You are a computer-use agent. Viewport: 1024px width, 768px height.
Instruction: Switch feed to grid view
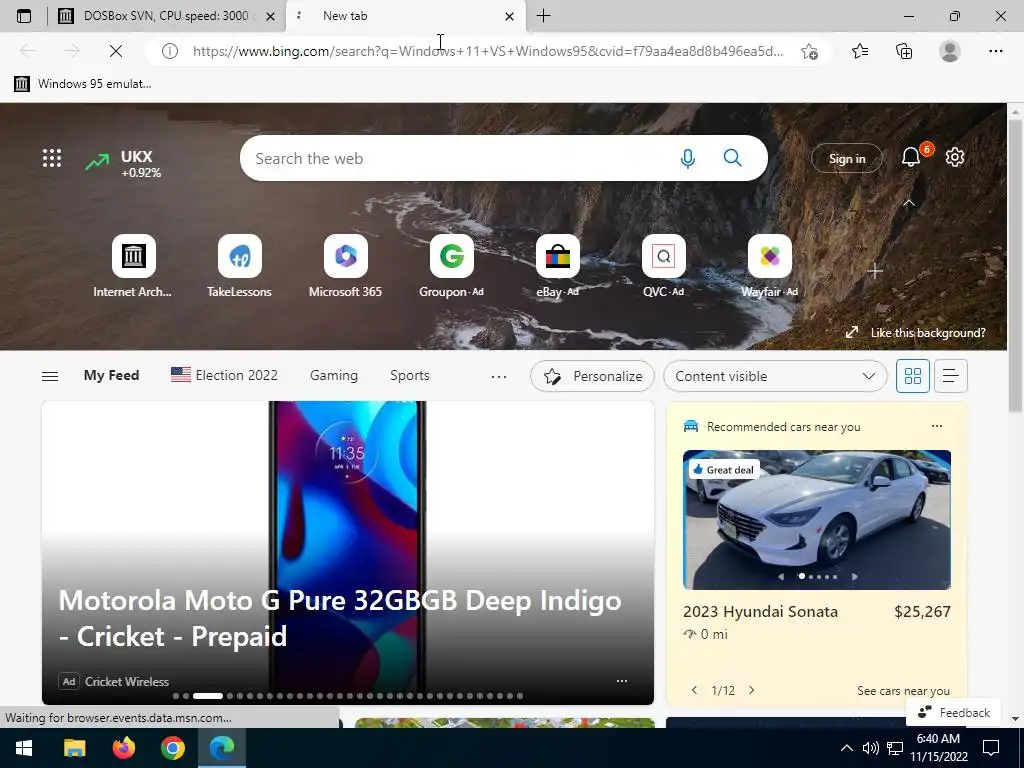coord(912,376)
